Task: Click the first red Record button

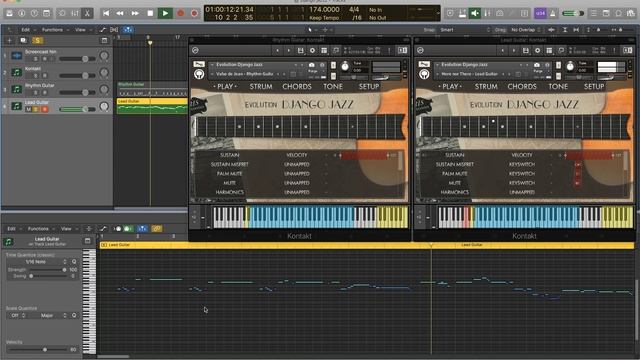Action: pos(180,13)
